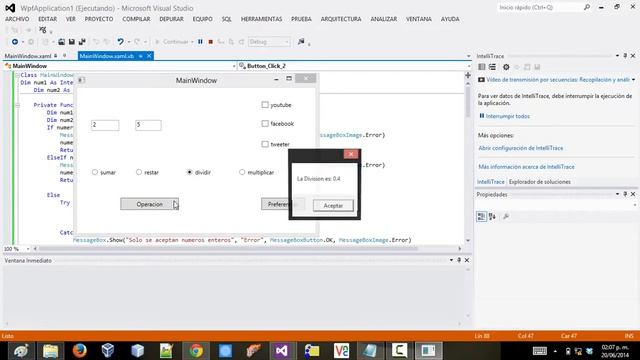Open the HERRAMIENTAS menu
The image size is (640, 360).
261,19
